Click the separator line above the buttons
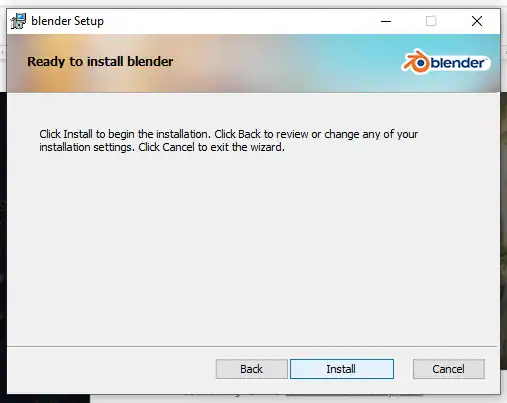Screen dimensions: 507x403 pyautogui.click(x=252, y=346)
